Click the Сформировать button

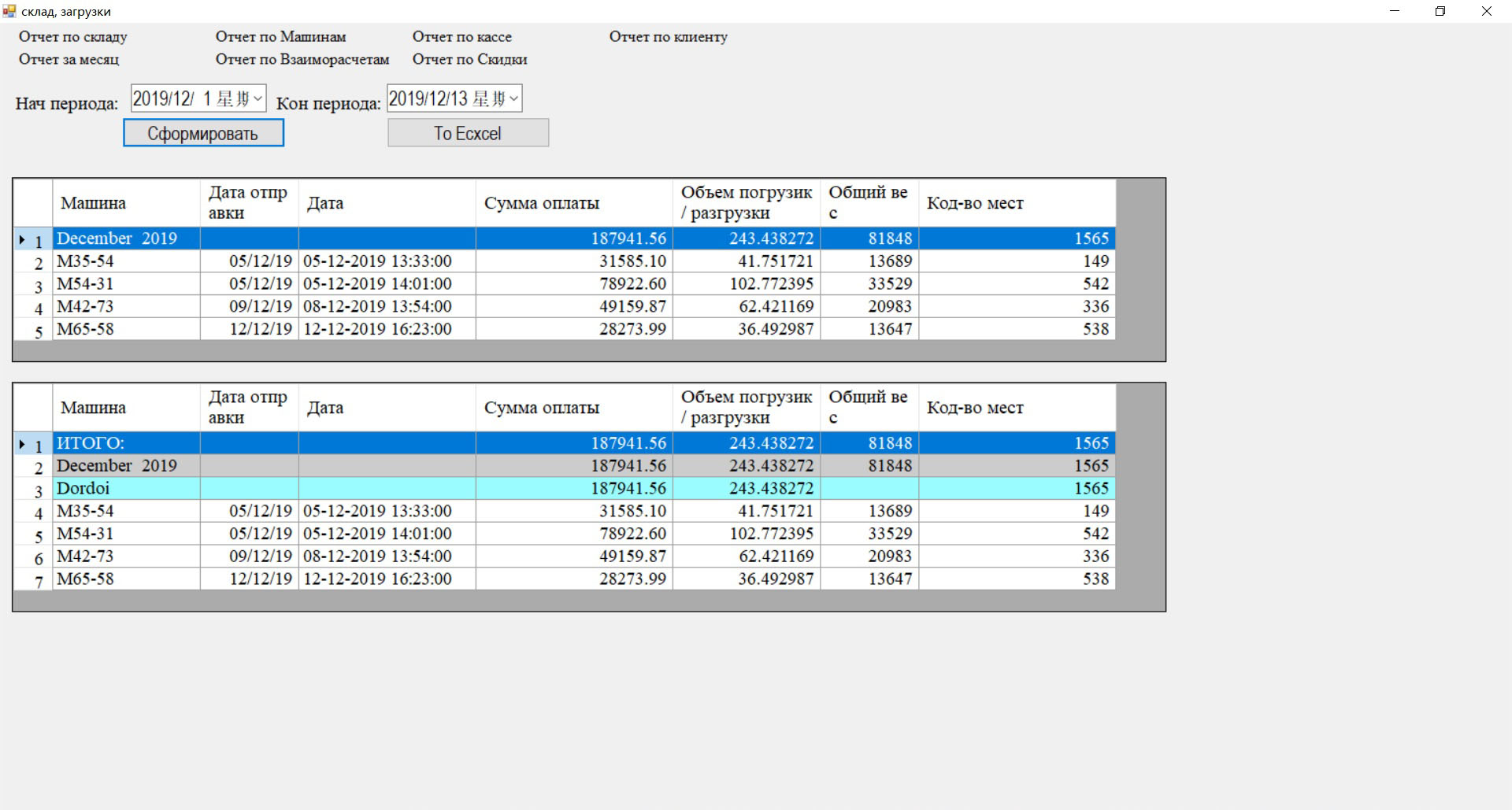[x=203, y=133]
